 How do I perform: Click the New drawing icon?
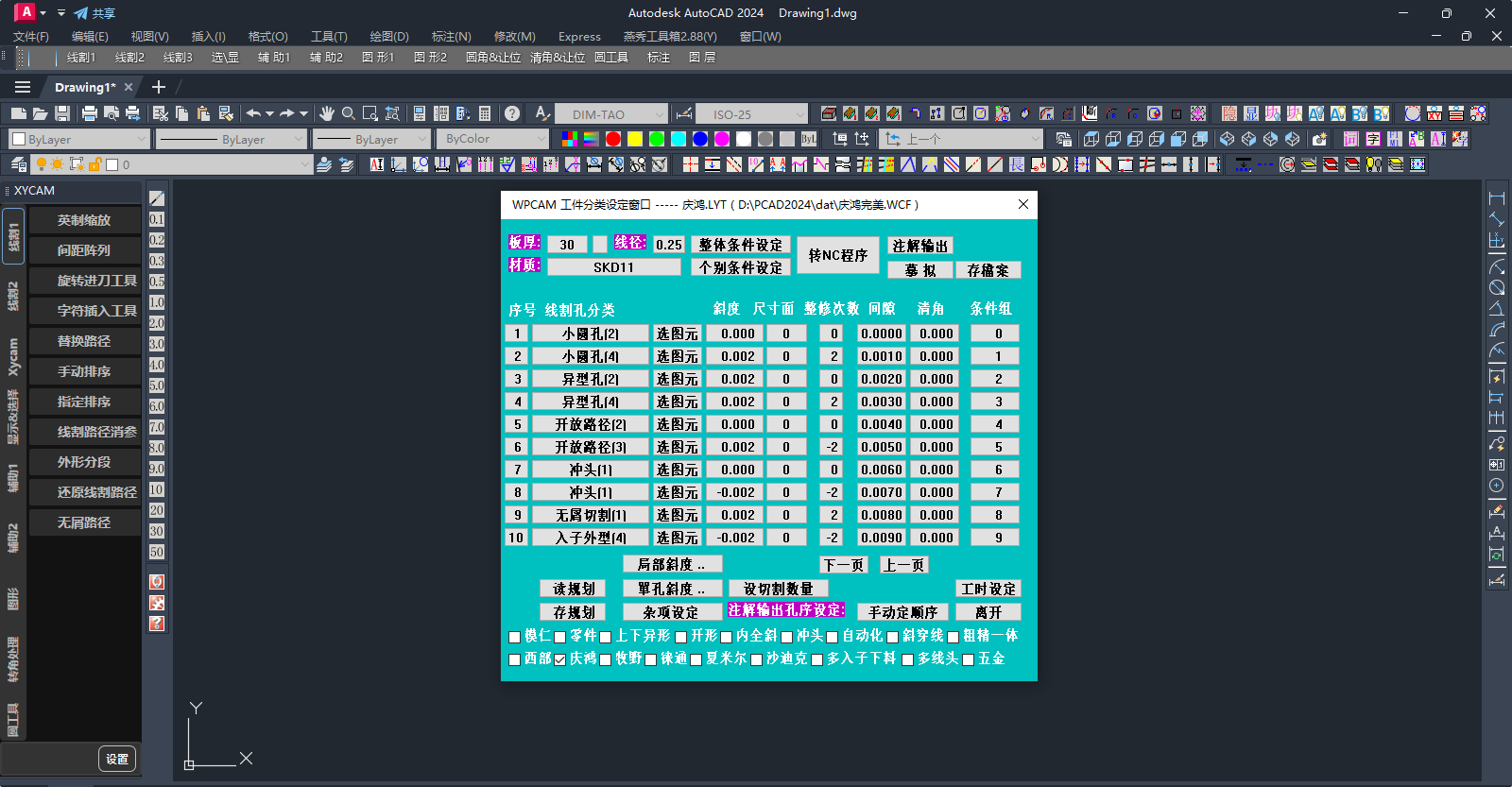(x=18, y=113)
